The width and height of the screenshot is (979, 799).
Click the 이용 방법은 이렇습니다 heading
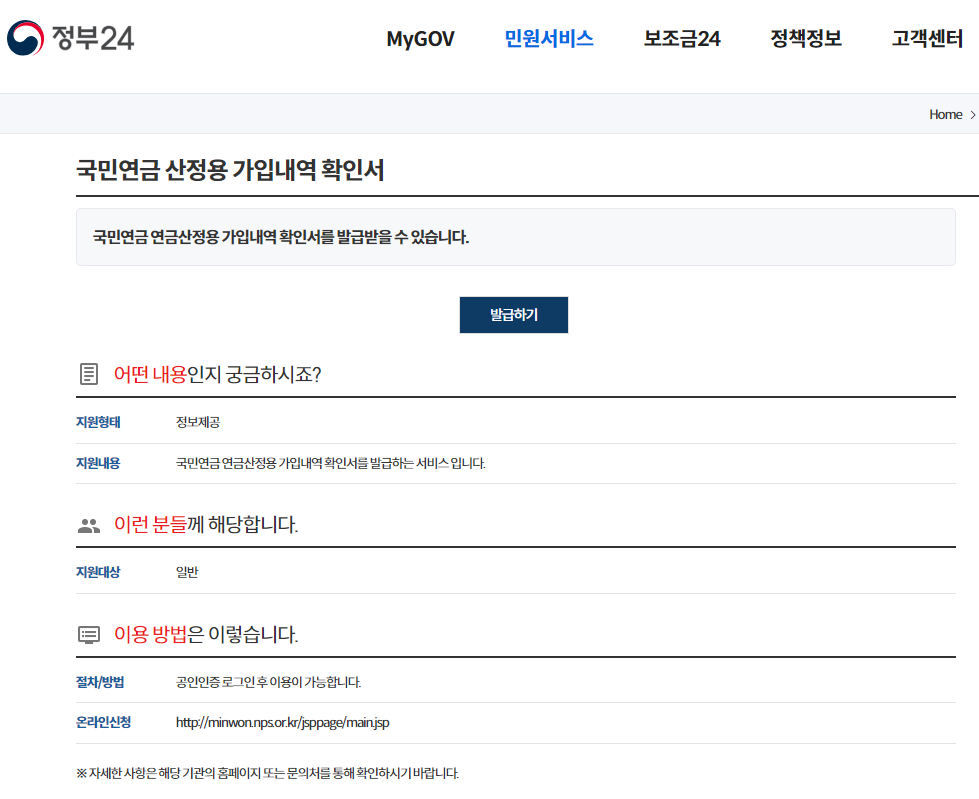tap(206, 634)
